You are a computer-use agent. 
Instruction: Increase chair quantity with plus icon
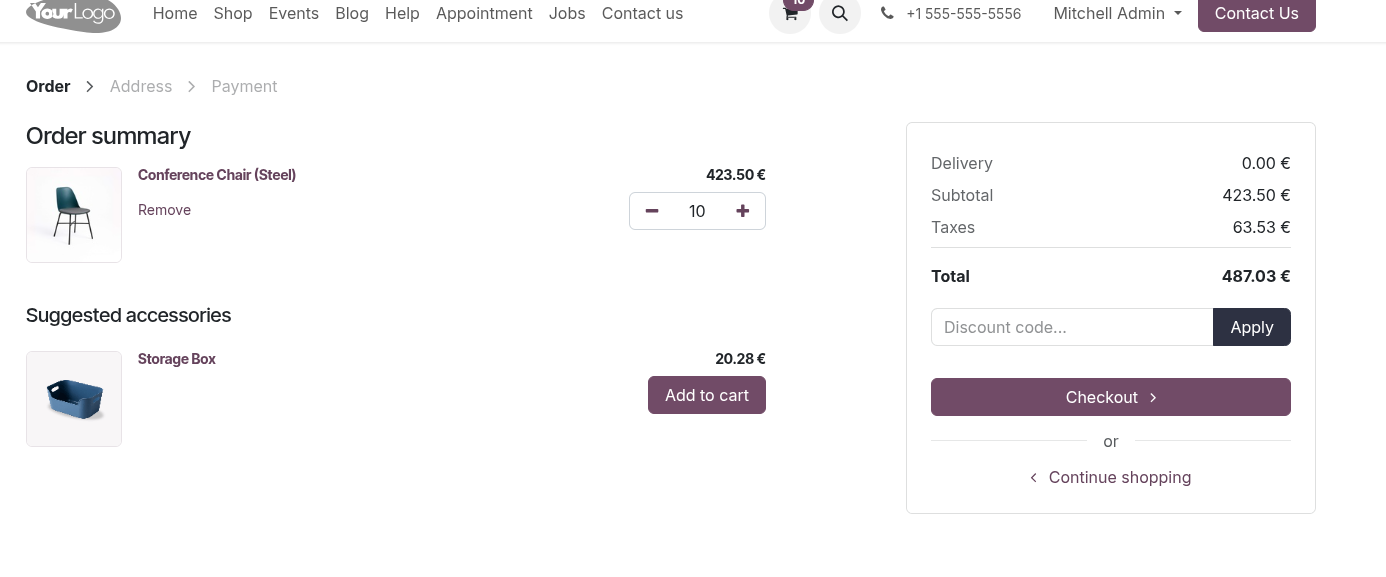click(742, 211)
